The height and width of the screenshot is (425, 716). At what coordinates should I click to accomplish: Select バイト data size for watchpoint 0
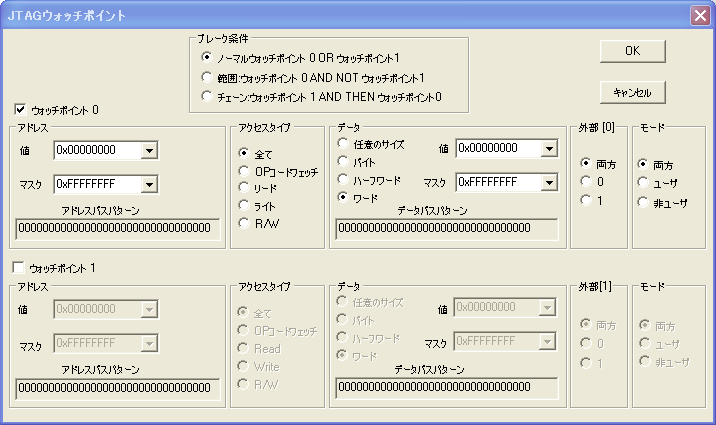(342, 161)
